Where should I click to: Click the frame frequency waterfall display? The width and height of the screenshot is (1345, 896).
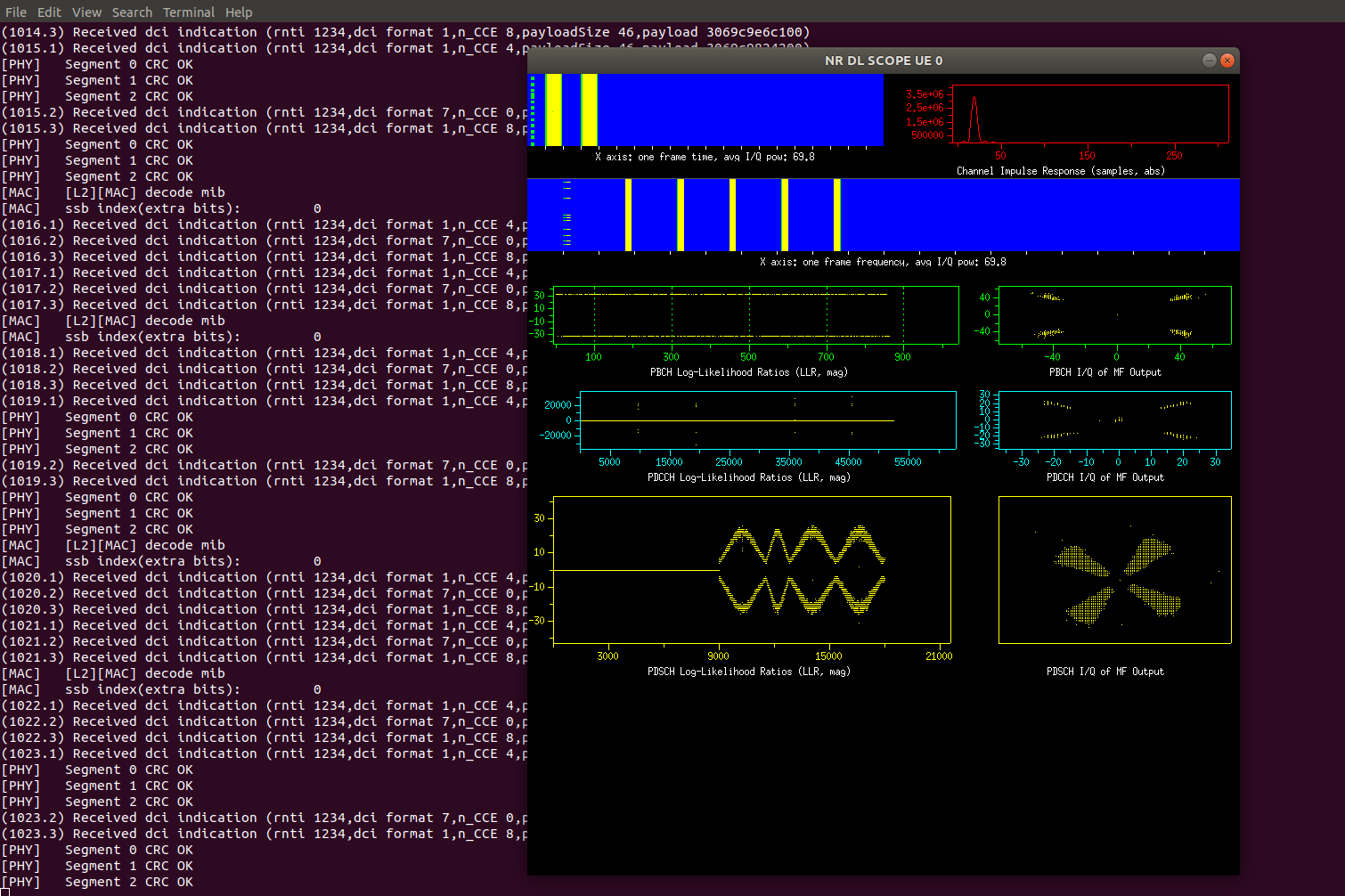tap(883, 216)
